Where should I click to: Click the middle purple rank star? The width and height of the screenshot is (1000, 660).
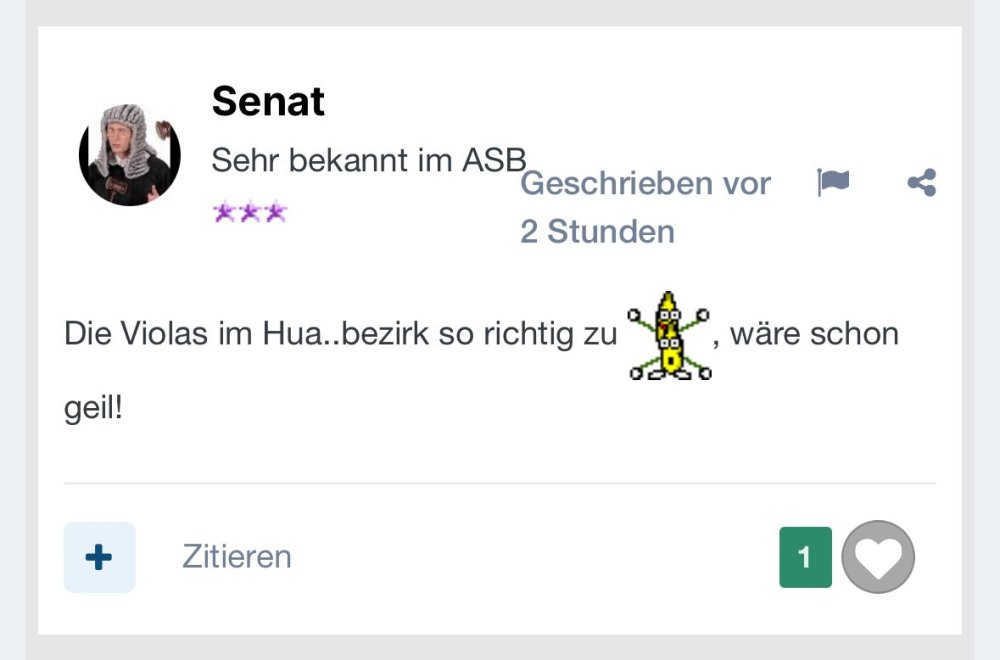pyautogui.click(x=249, y=212)
